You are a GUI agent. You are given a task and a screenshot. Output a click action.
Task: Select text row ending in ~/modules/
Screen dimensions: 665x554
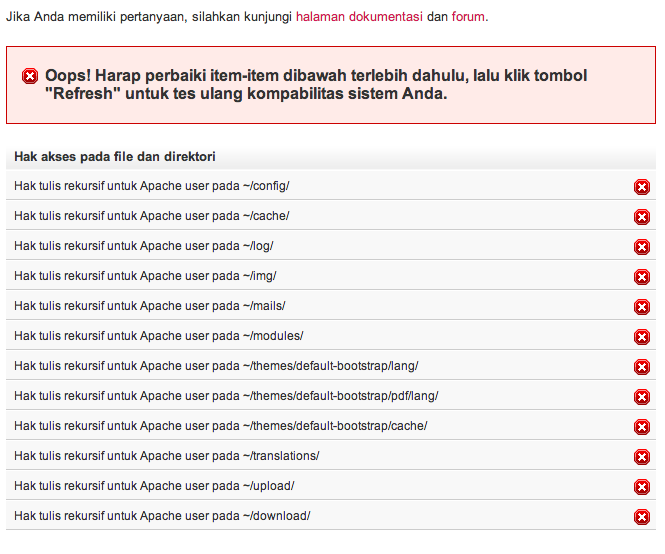[x=159, y=336]
